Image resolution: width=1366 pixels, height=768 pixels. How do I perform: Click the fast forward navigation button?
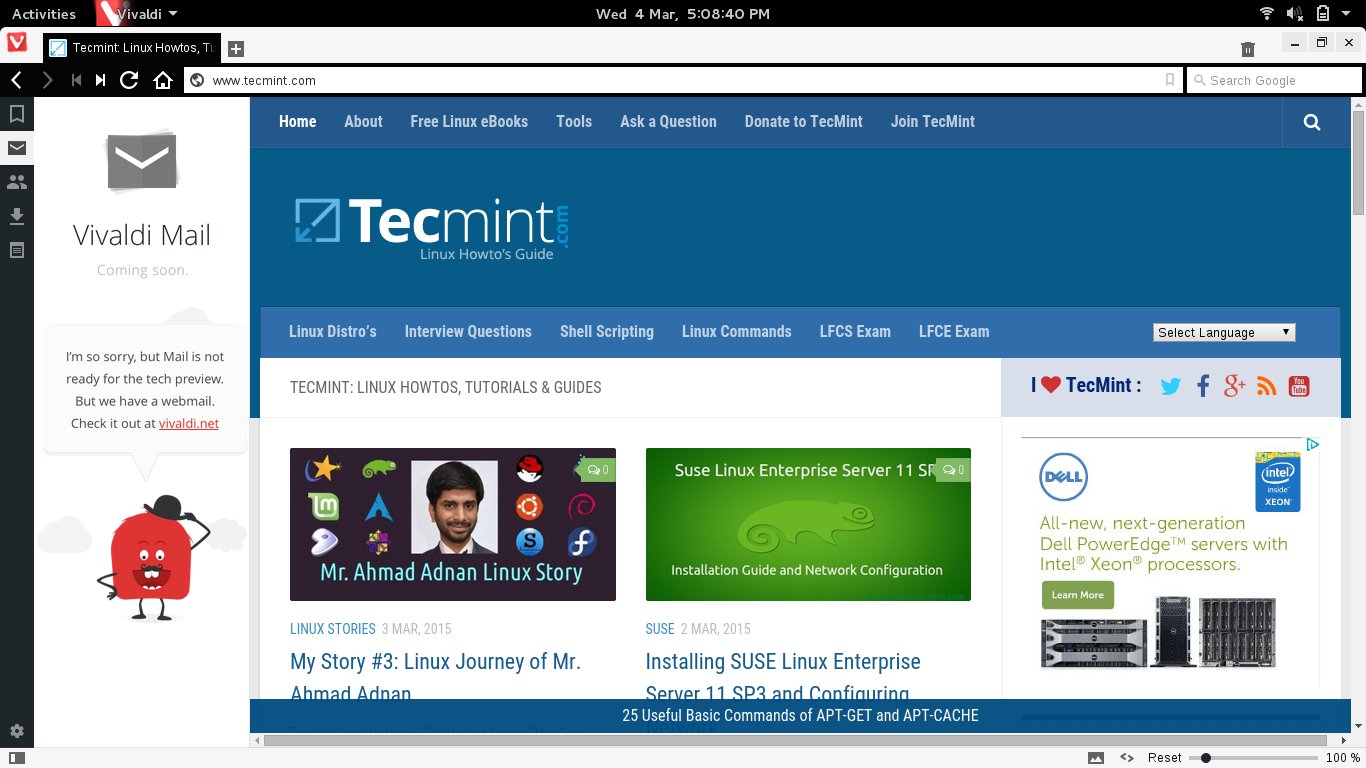[101, 80]
